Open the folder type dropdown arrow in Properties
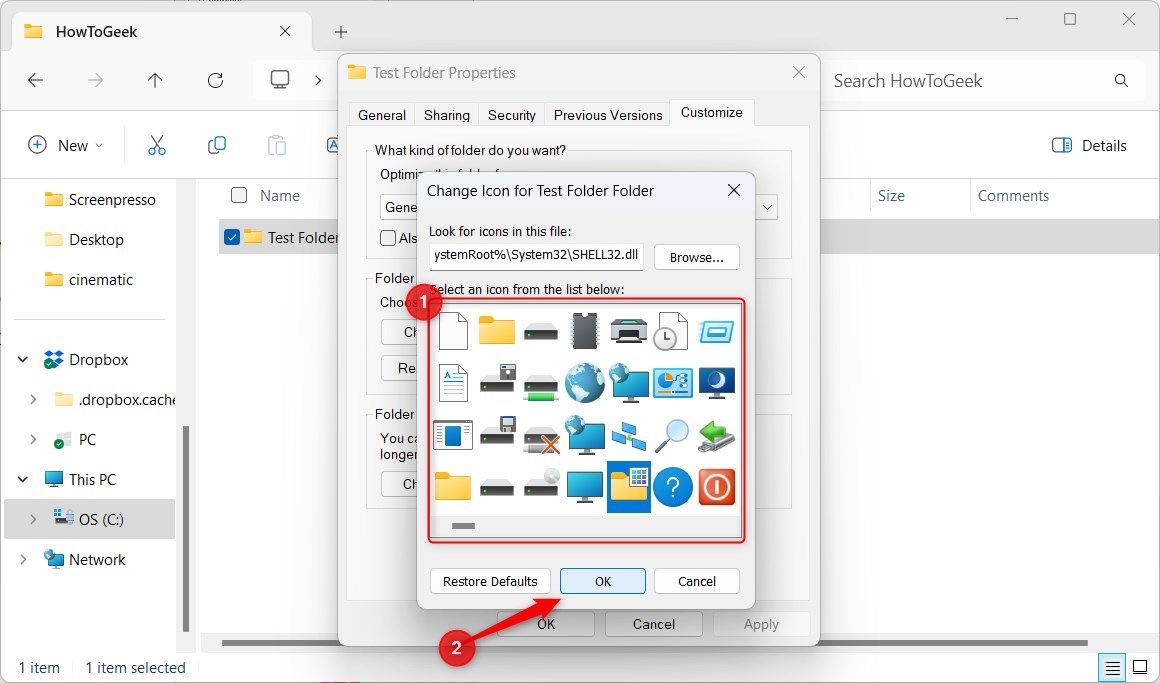The width and height of the screenshot is (1160, 683). 767,207
